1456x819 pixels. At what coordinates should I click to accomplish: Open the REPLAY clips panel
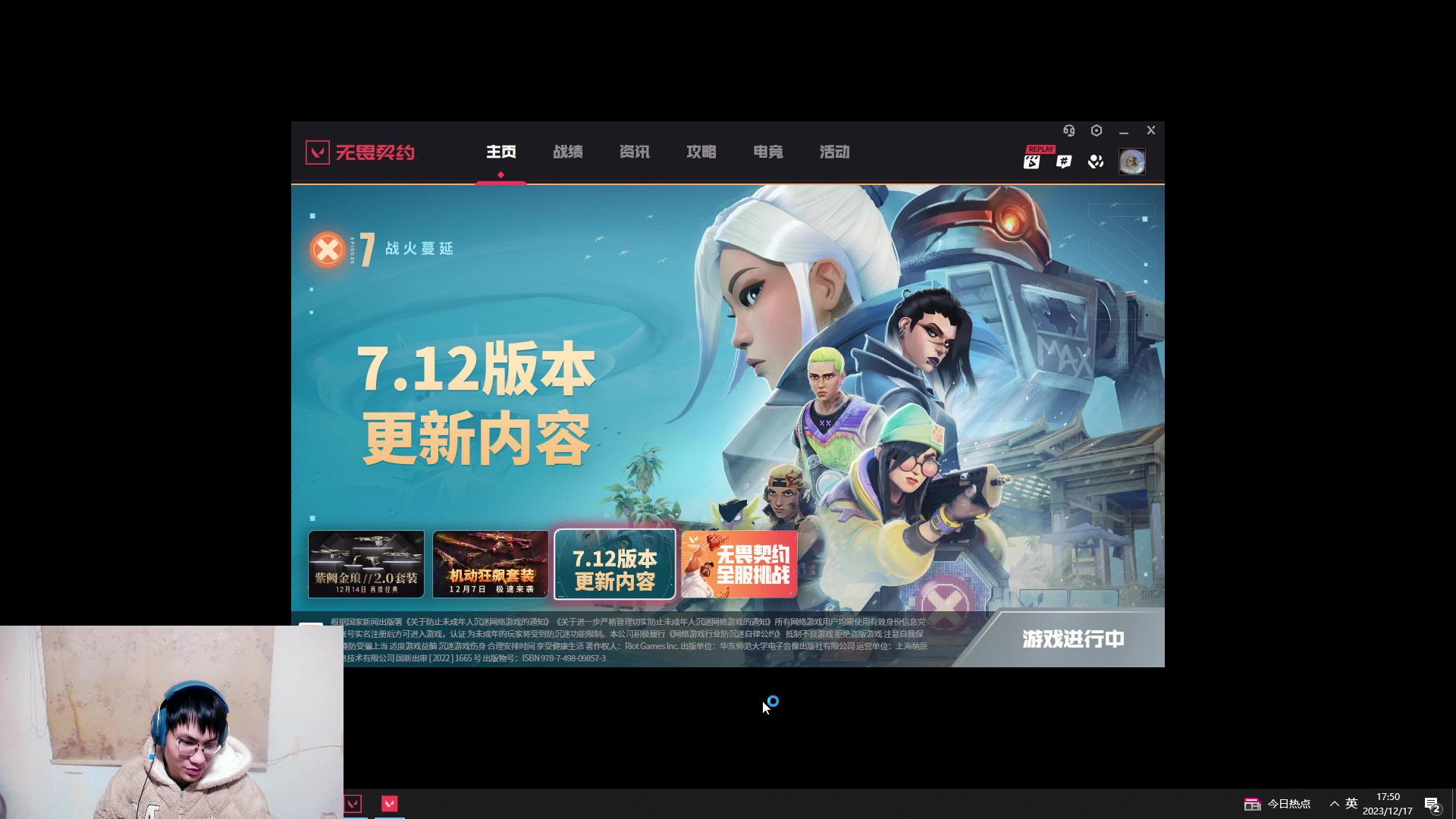click(x=1031, y=161)
